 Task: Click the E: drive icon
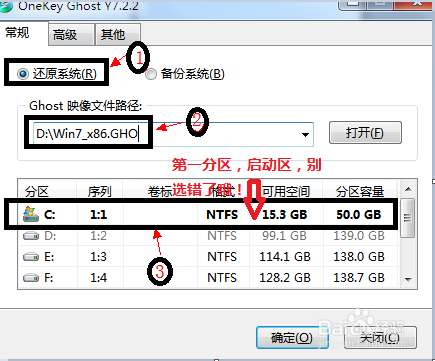[x=31, y=257]
